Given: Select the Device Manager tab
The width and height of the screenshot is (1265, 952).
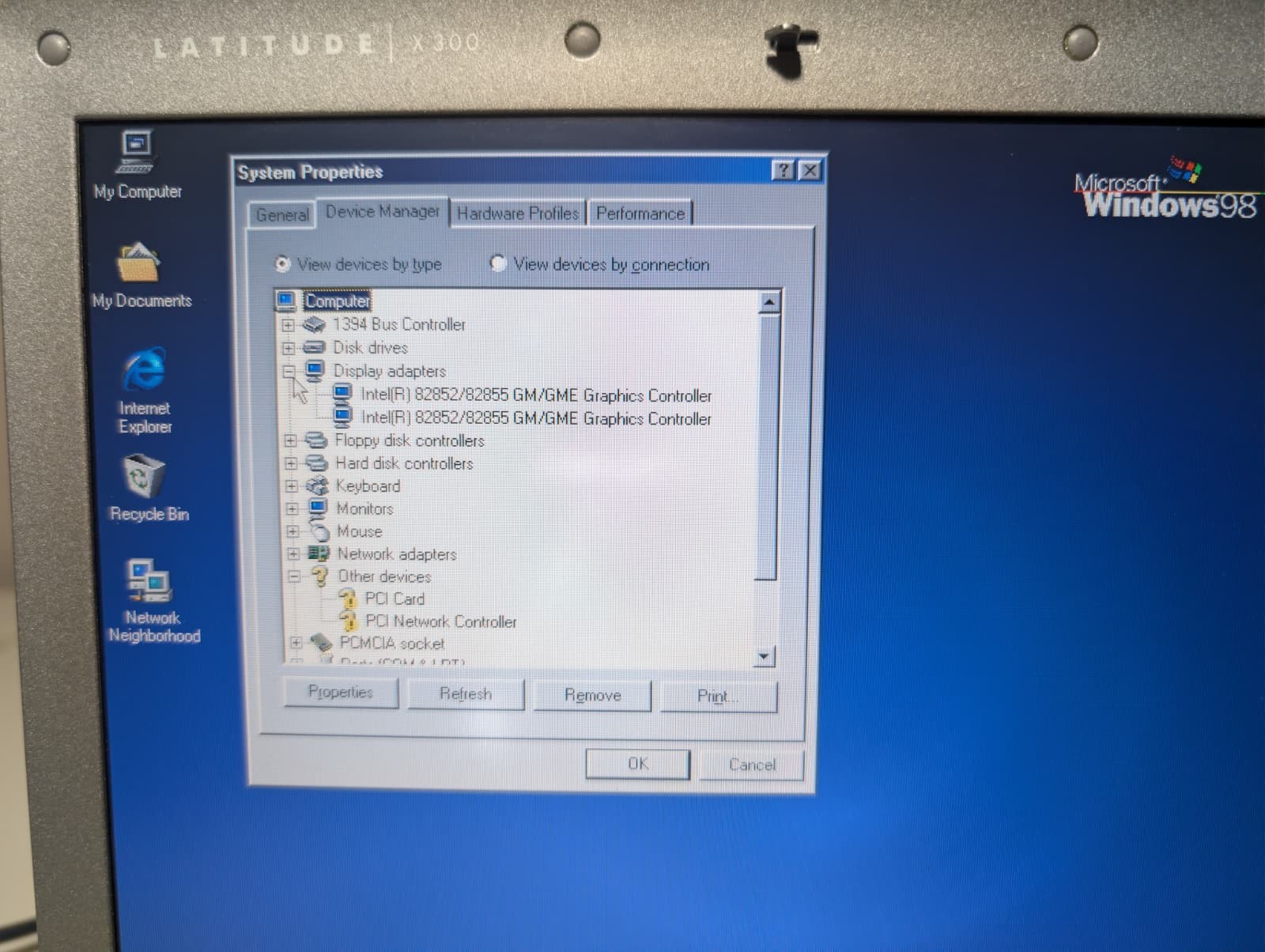Looking at the screenshot, I should [x=383, y=212].
